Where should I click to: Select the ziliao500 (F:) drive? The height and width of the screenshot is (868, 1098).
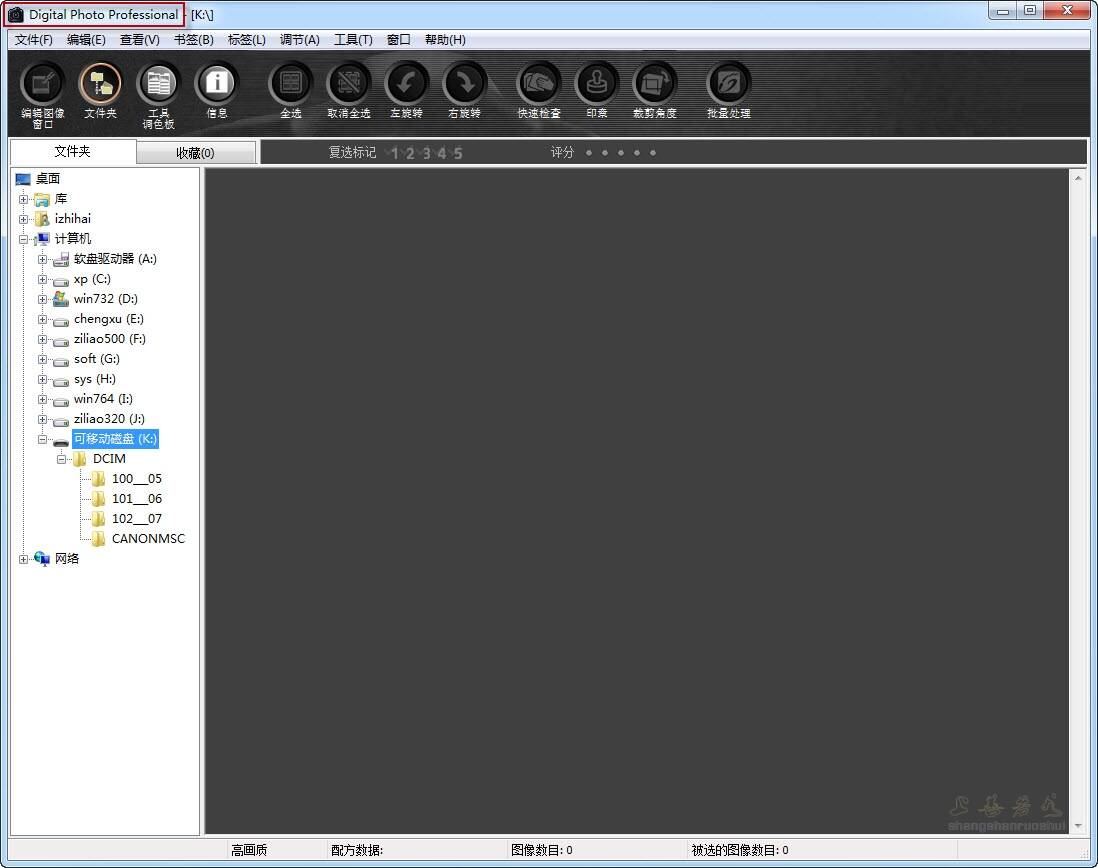point(110,339)
